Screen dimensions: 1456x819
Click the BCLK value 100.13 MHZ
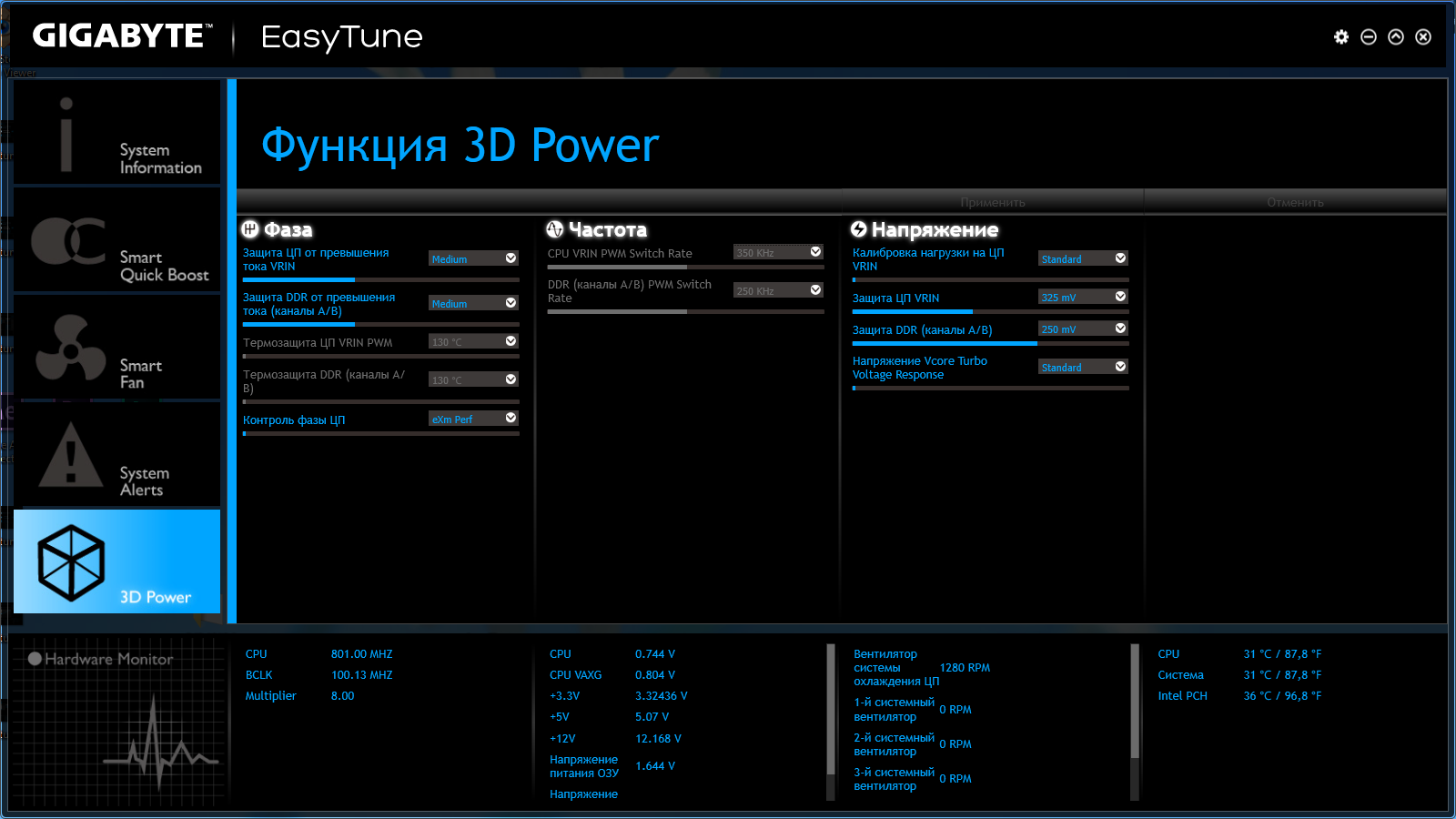tap(362, 675)
